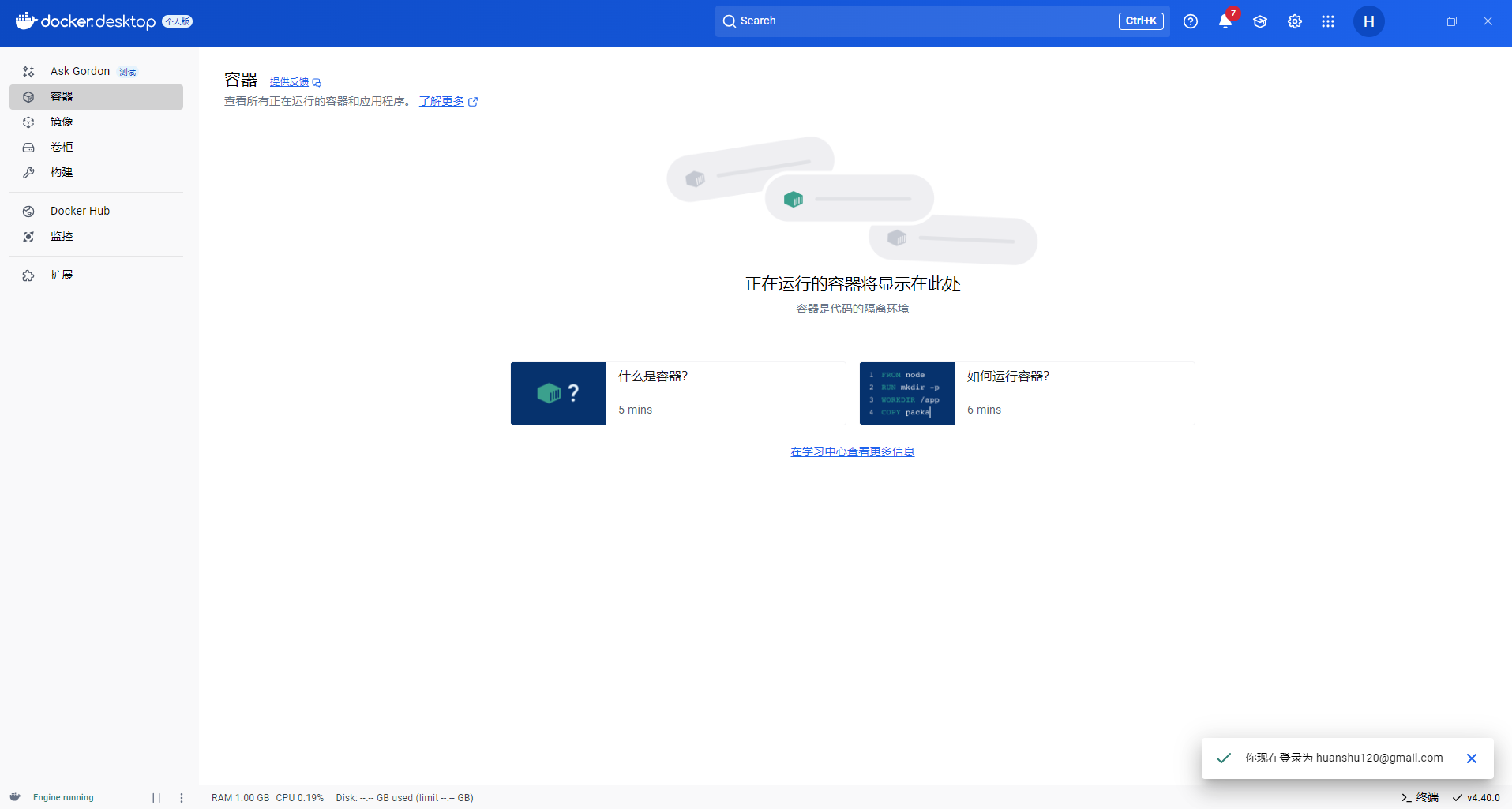Click the 6 mins duration text
The height and width of the screenshot is (809, 1512).
(985, 410)
